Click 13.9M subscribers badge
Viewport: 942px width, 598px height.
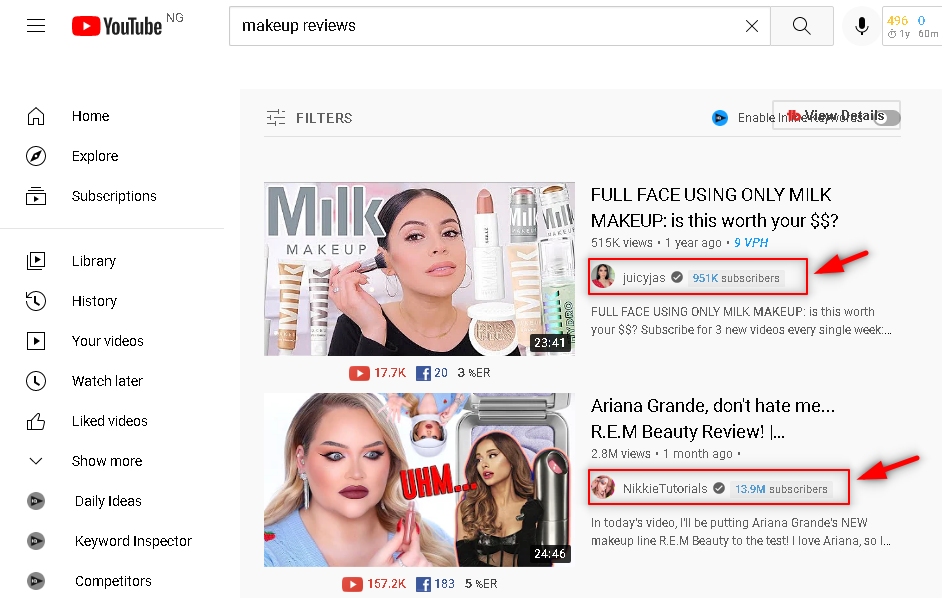click(781, 489)
